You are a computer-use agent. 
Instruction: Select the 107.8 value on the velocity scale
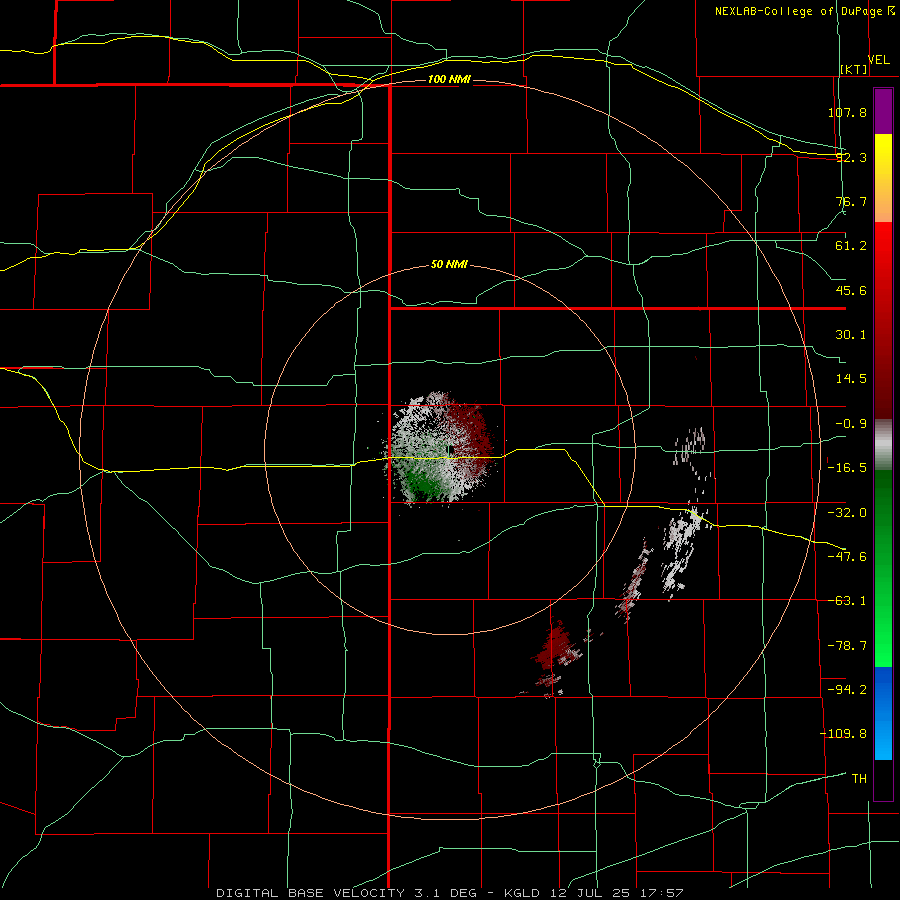pos(847,112)
